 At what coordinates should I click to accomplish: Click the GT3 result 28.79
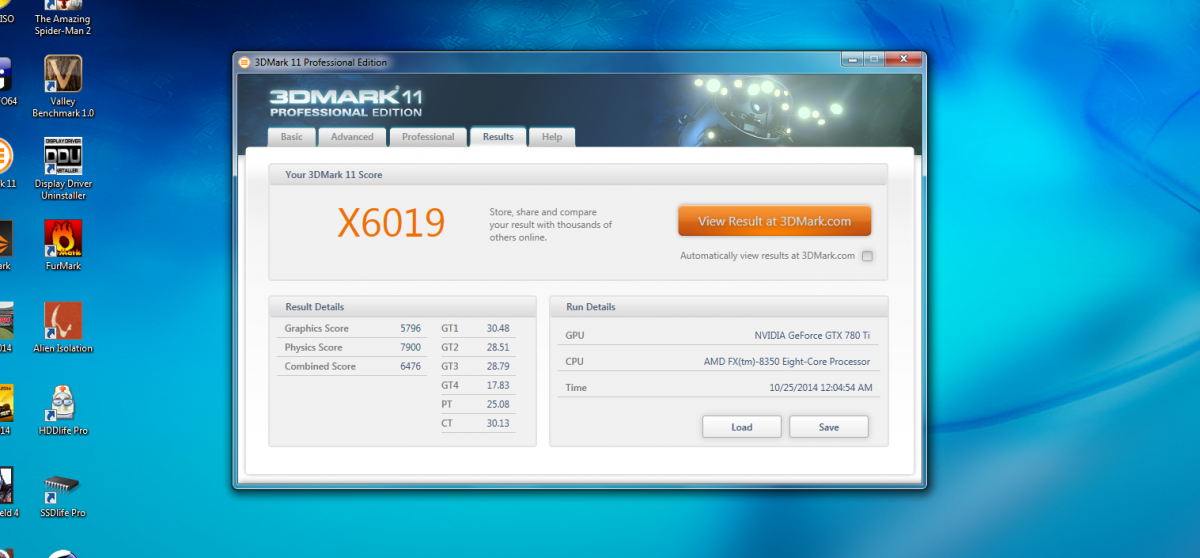[498, 366]
